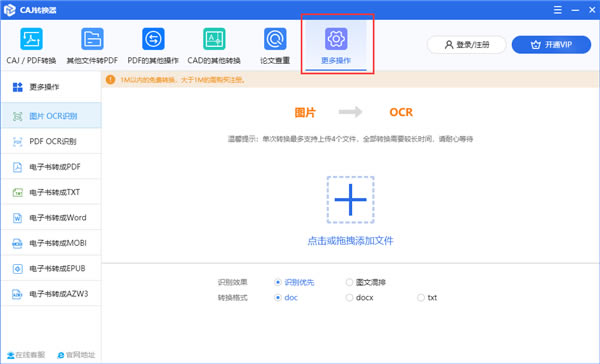Click the plus box to add files
The height and width of the screenshot is (364, 600).
pos(350,199)
